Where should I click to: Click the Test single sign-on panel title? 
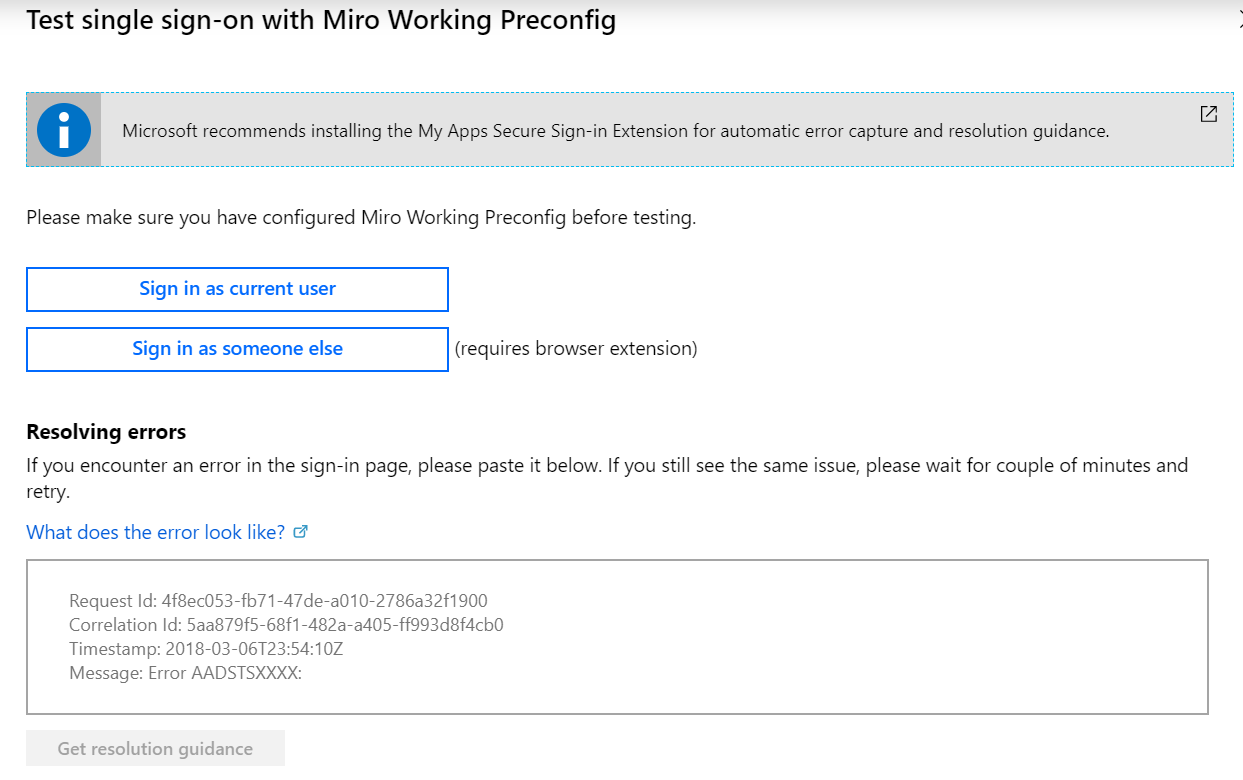tap(320, 21)
